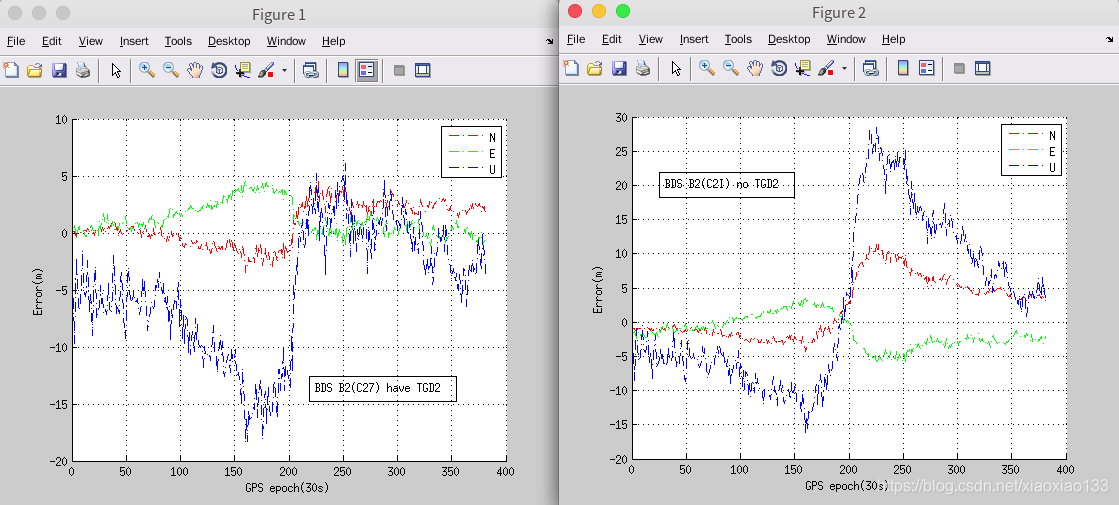Show Plot Tools and dock Figure 1
The height and width of the screenshot is (505, 1119).
(x=423, y=70)
